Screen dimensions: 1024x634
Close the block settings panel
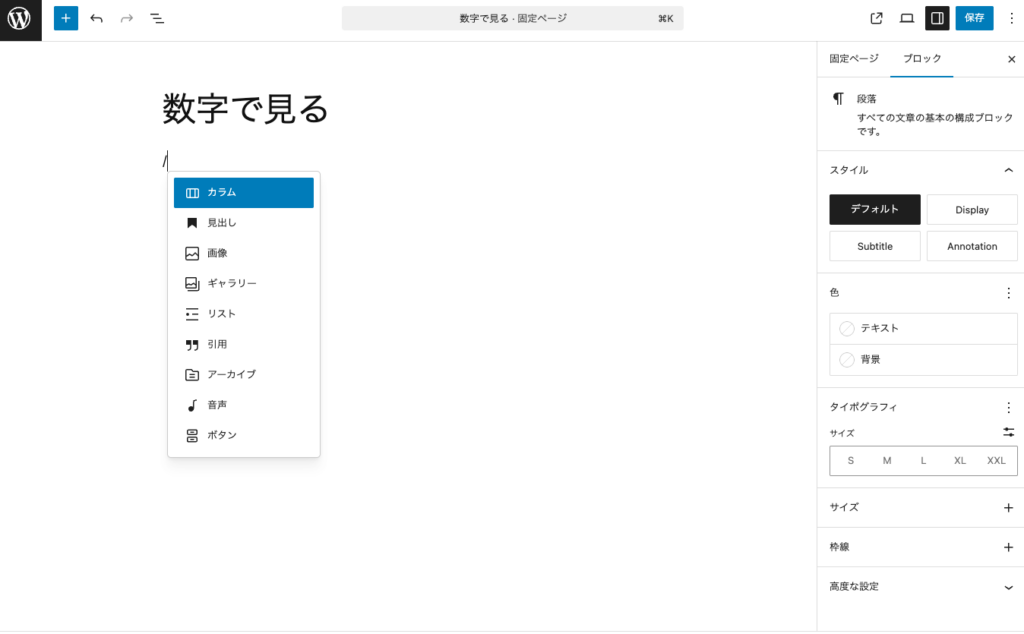click(1010, 58)
